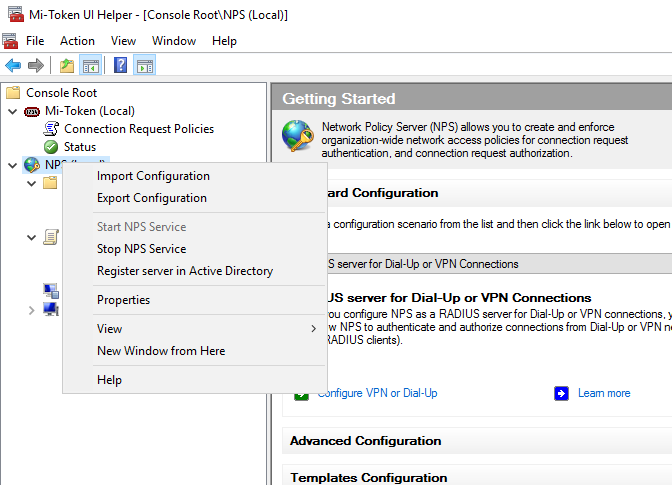Open the Window menu
672x485 pixels.
174,41
